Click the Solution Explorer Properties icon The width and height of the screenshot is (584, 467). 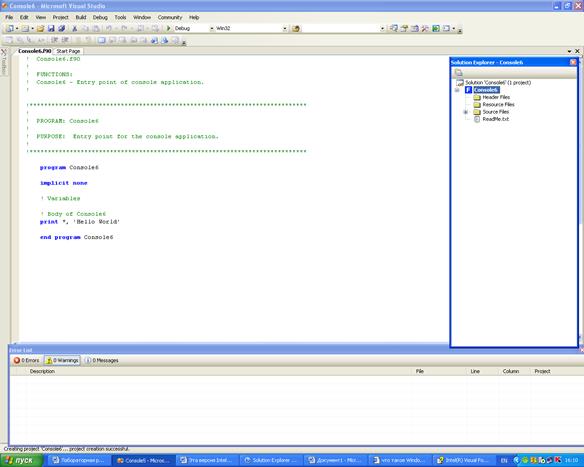(x=458, y=73)
